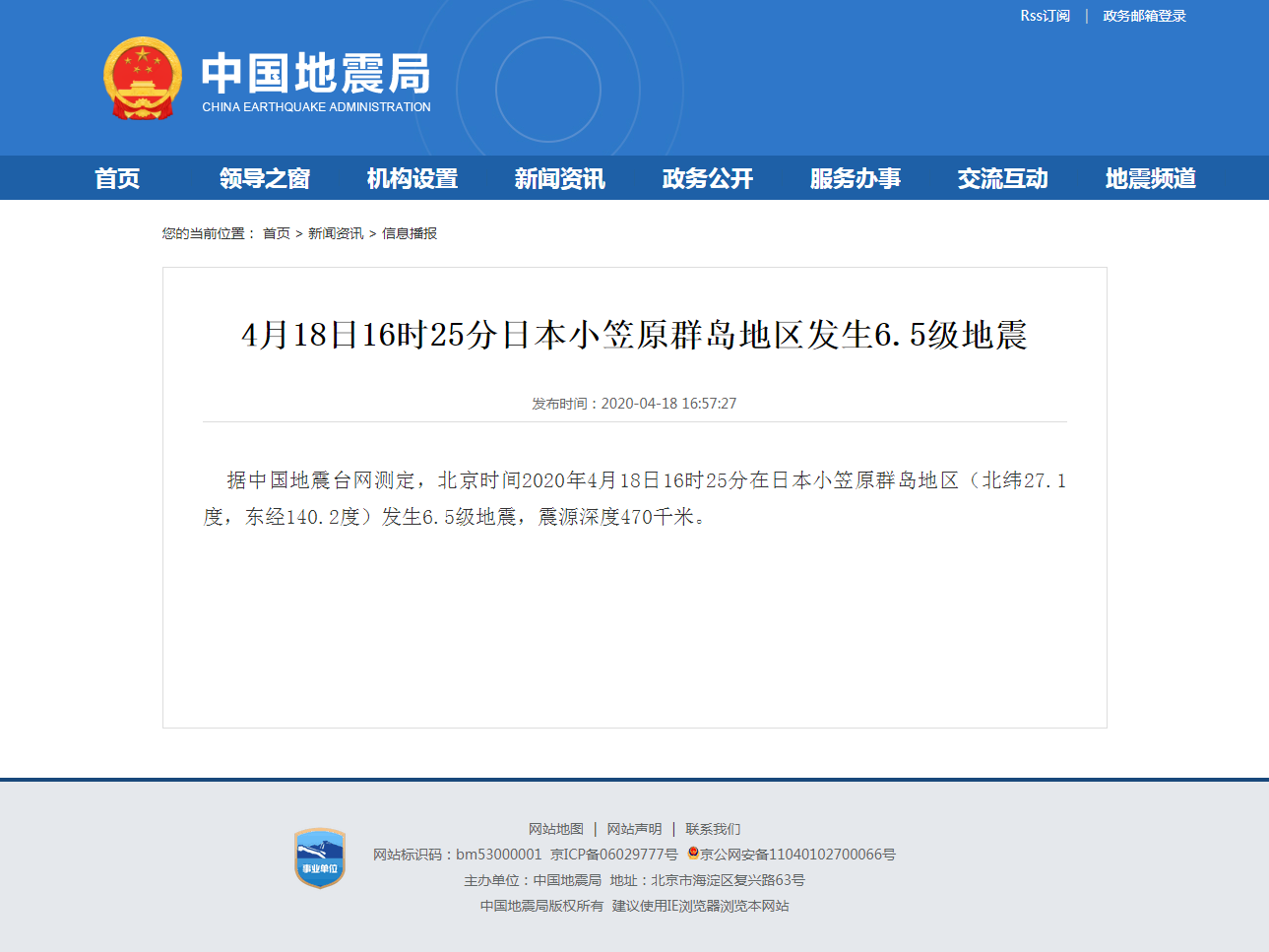The width and height of the screenshot is (1269, 952).
Task: Click the 网站声明 footer link
Action: coord(635,828)
